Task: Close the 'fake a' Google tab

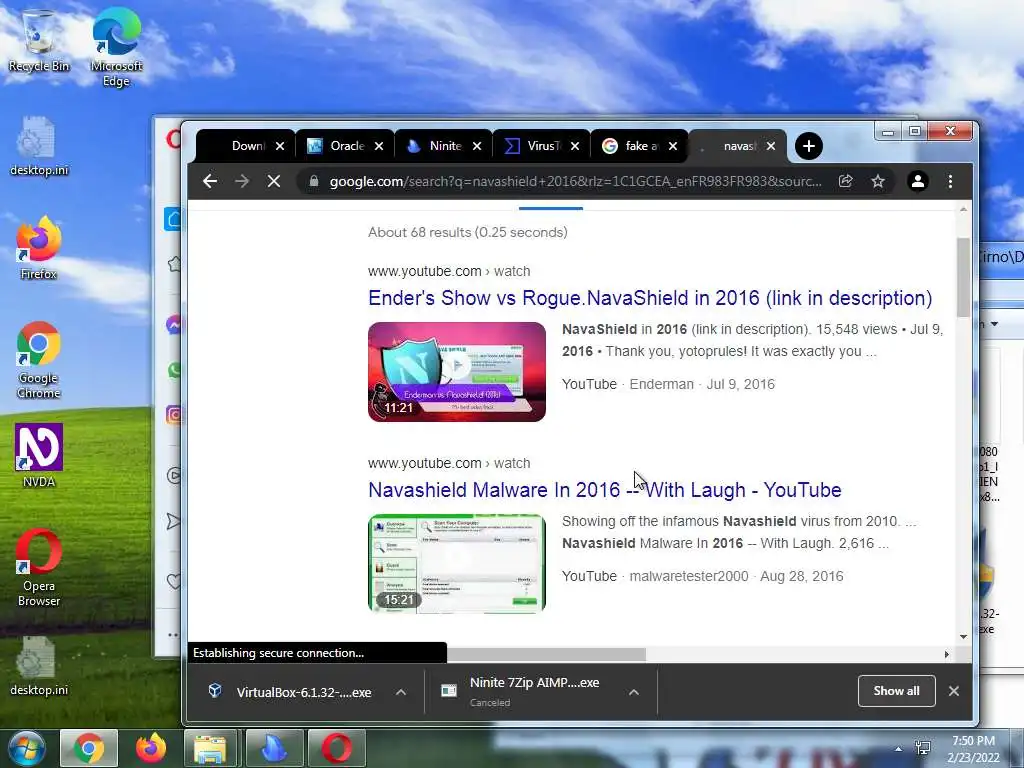Action: [x=673, y=146]
